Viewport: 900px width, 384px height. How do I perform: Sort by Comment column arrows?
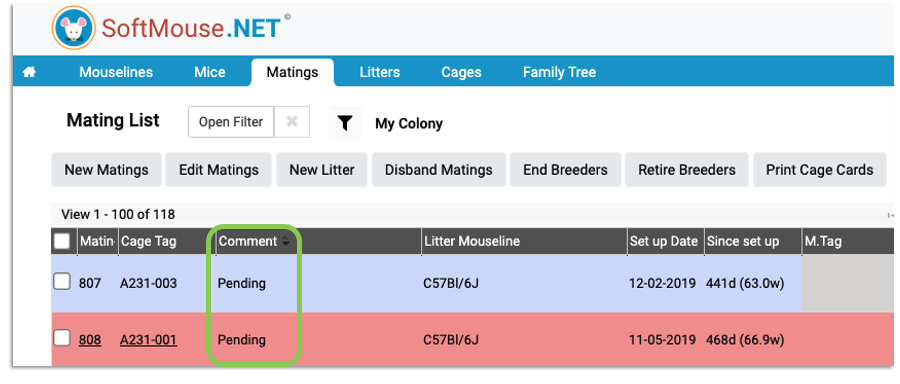tap(285, 242)
